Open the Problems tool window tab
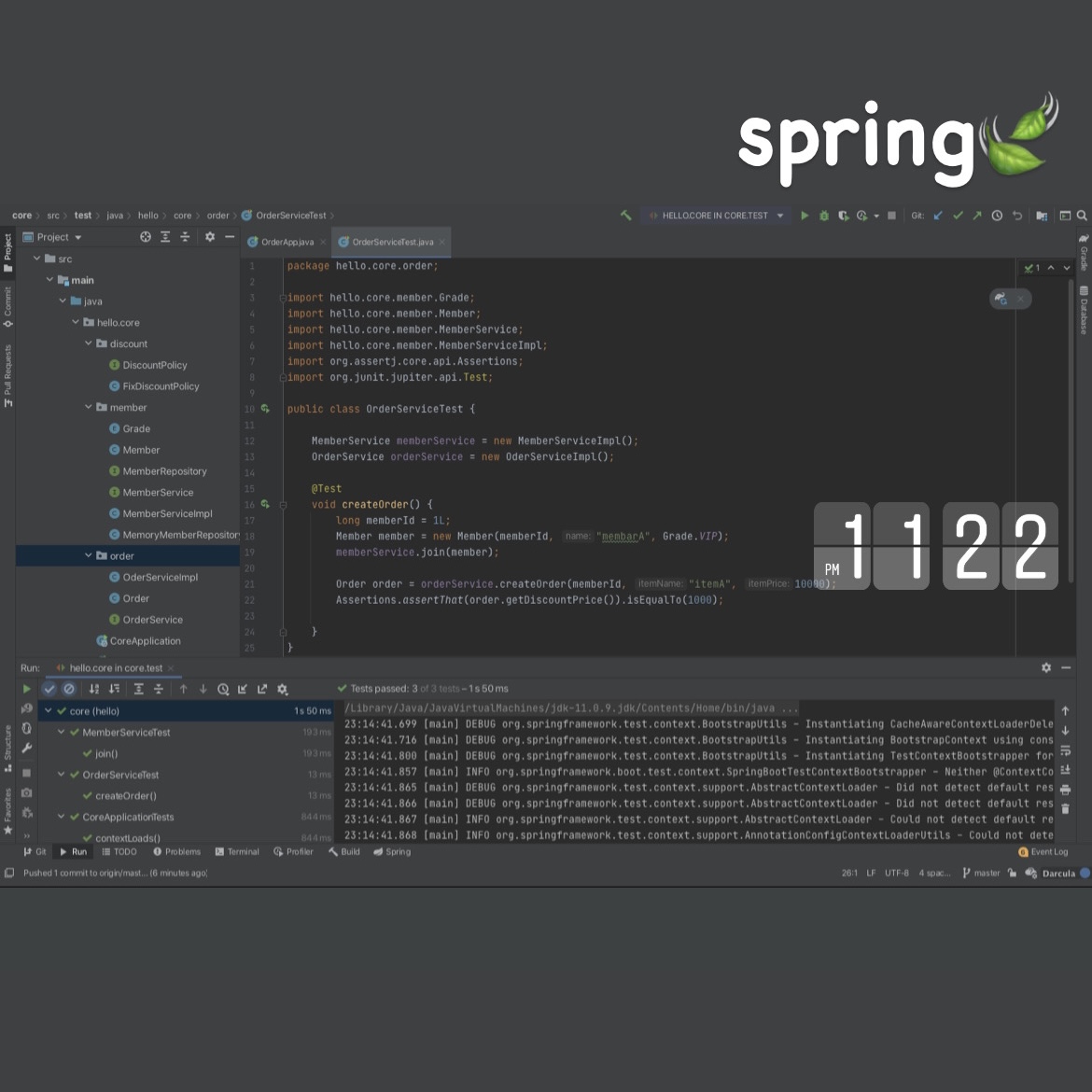 pos(177,852)
